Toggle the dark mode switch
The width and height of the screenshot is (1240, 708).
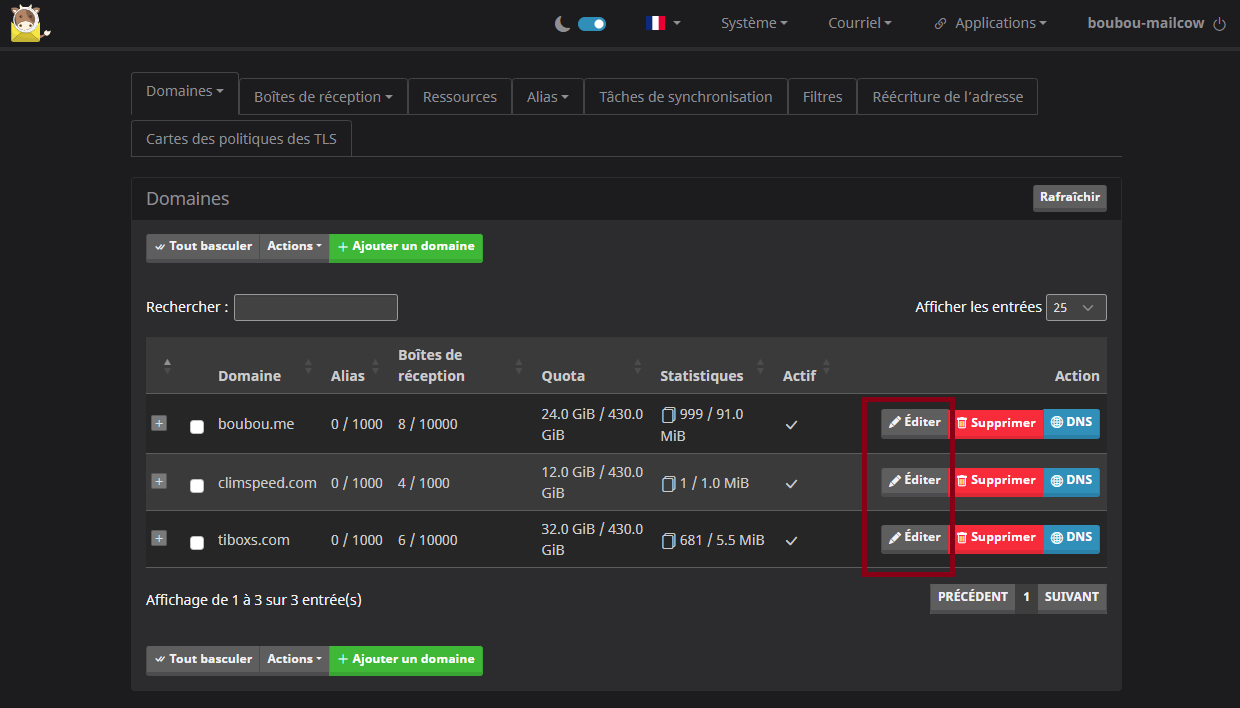[x=592, y=24]
